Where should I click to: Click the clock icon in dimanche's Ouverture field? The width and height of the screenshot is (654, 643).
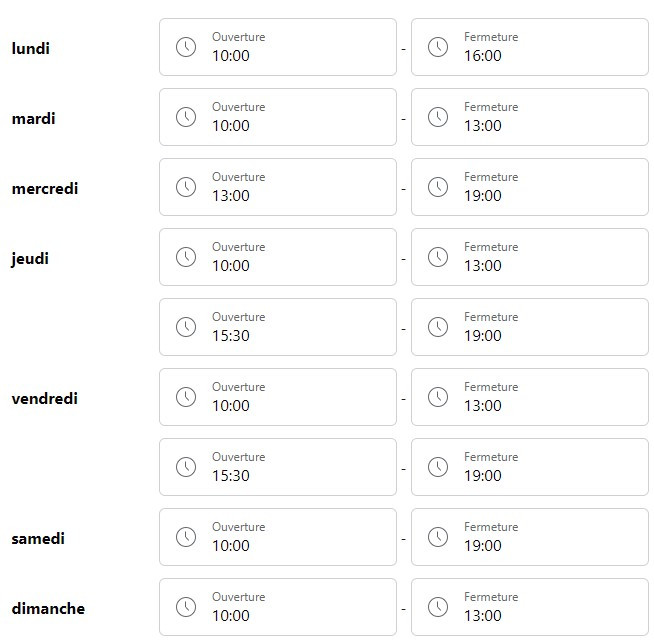[186, 607]
